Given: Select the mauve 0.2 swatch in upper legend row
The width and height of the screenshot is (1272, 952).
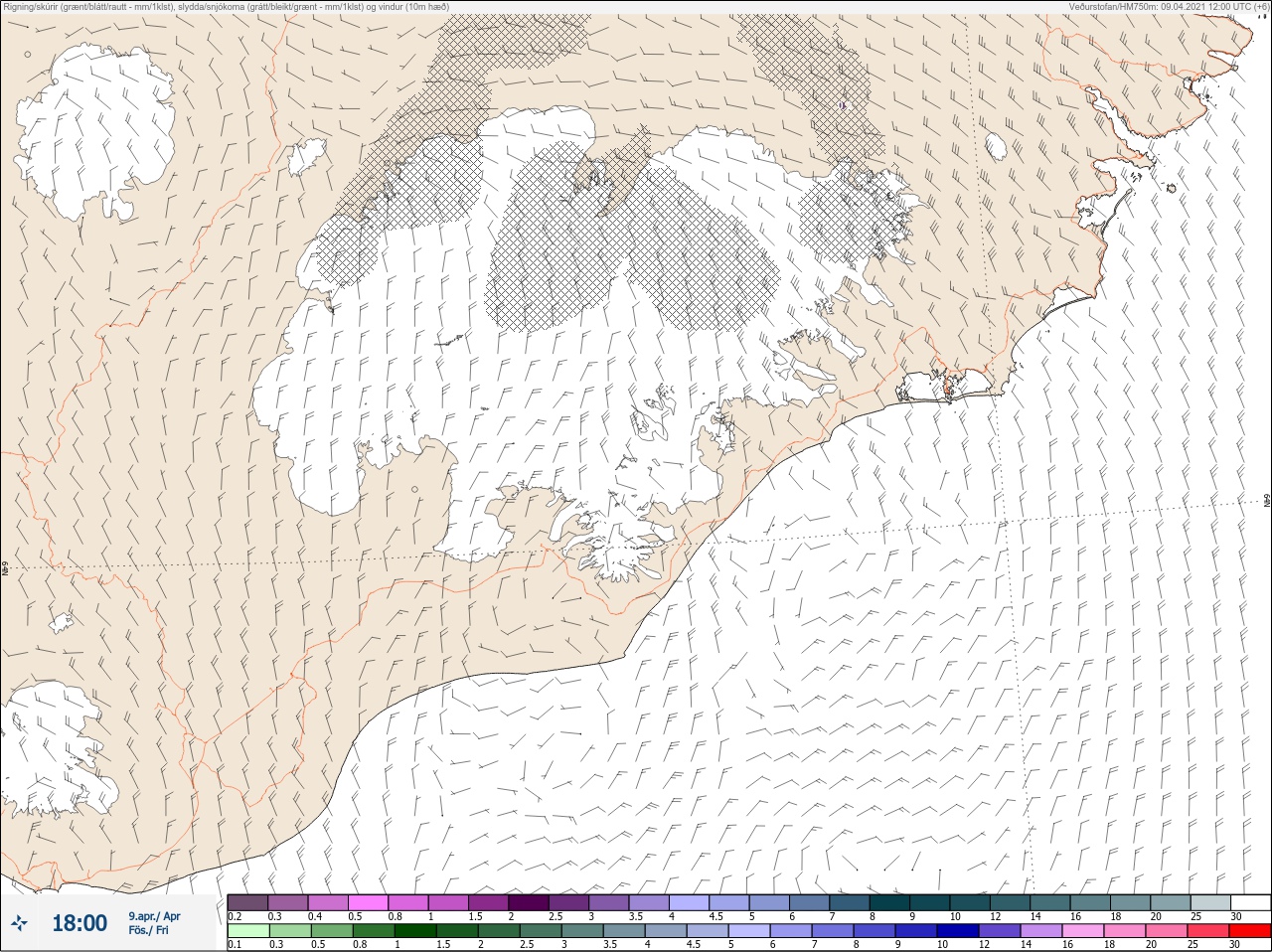Looking at the screenshot, I should [247, 902].
